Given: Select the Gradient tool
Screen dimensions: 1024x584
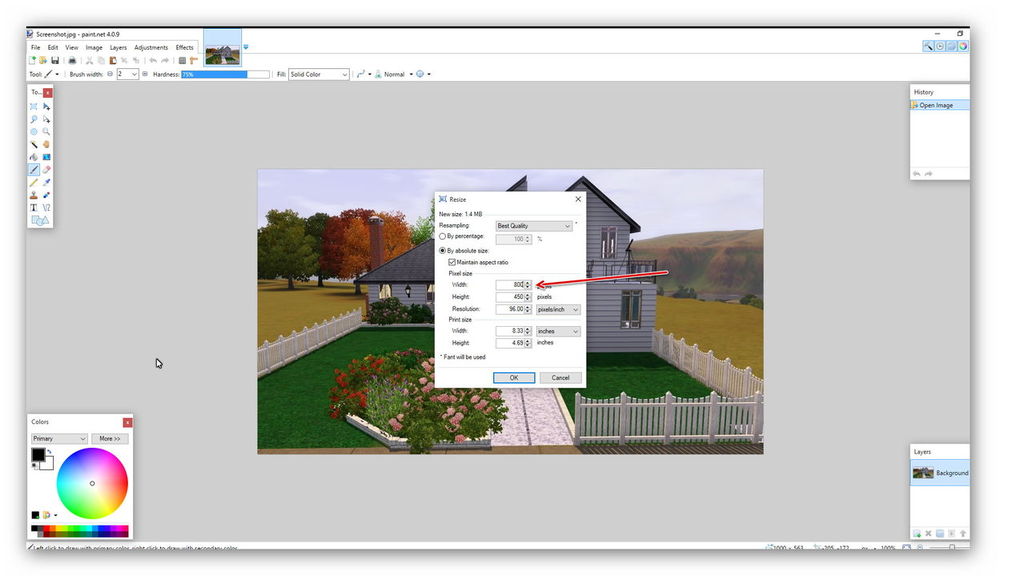Looking at the screenshot, I should tap(46, 157).
